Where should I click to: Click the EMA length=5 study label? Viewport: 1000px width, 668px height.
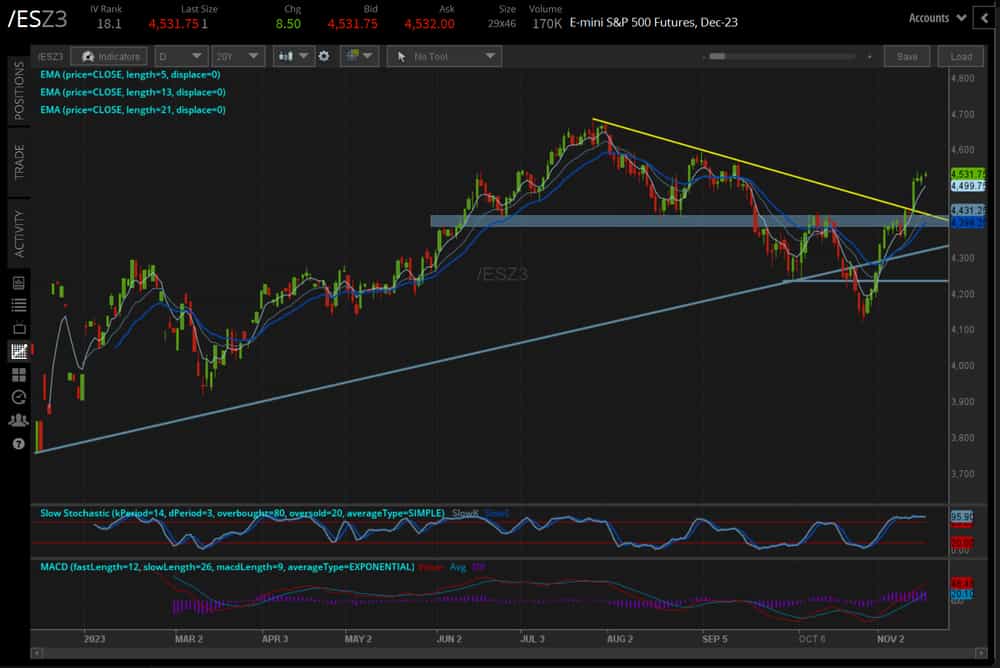pos(130,74)
